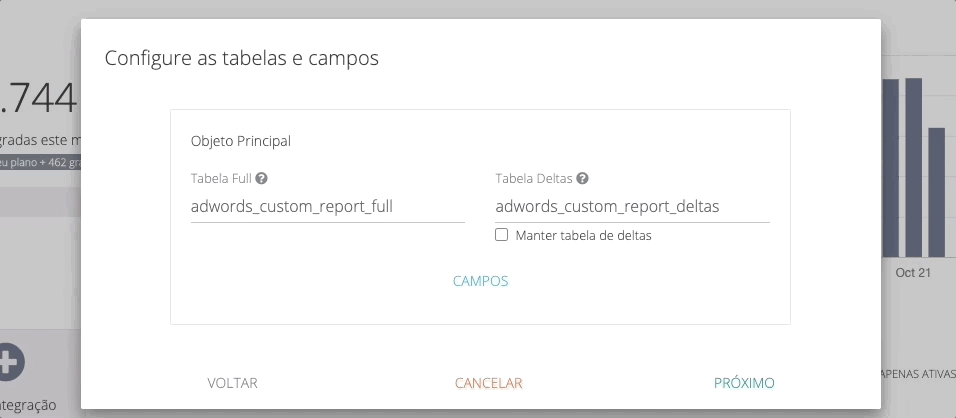The height and width of the screenshot is (418, 956).
Task: Click the 'Manter tabela de deltas' label text
Action: [x=583, y=236]
